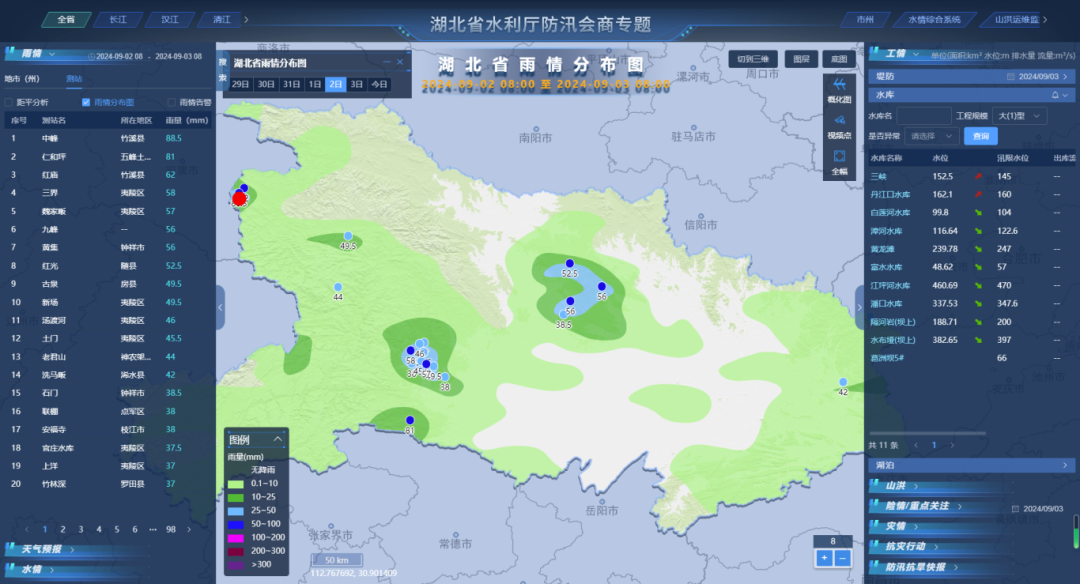Collapse left panel with map-edge arrow
The width and height of the screenshot is (1080, 584).
point(220,307)
